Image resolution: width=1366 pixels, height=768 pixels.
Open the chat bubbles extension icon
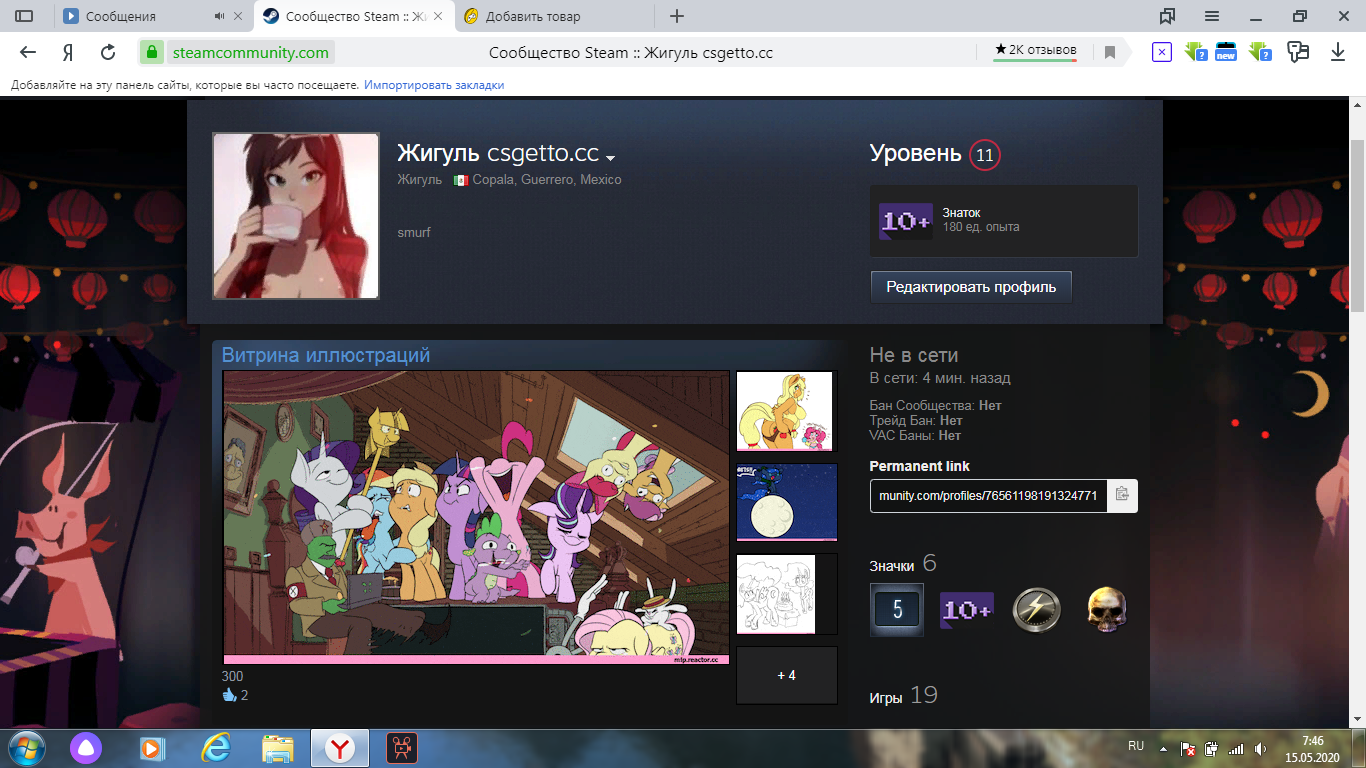pos(1298,52)
